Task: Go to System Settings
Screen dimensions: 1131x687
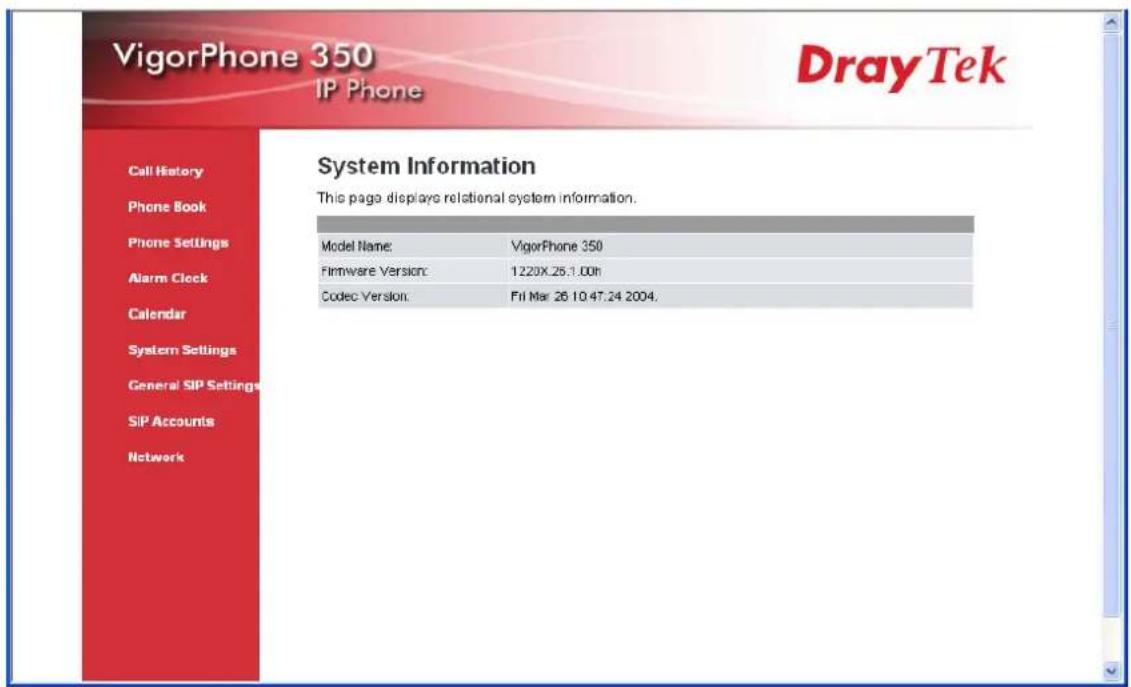Action: coord(182,350)
